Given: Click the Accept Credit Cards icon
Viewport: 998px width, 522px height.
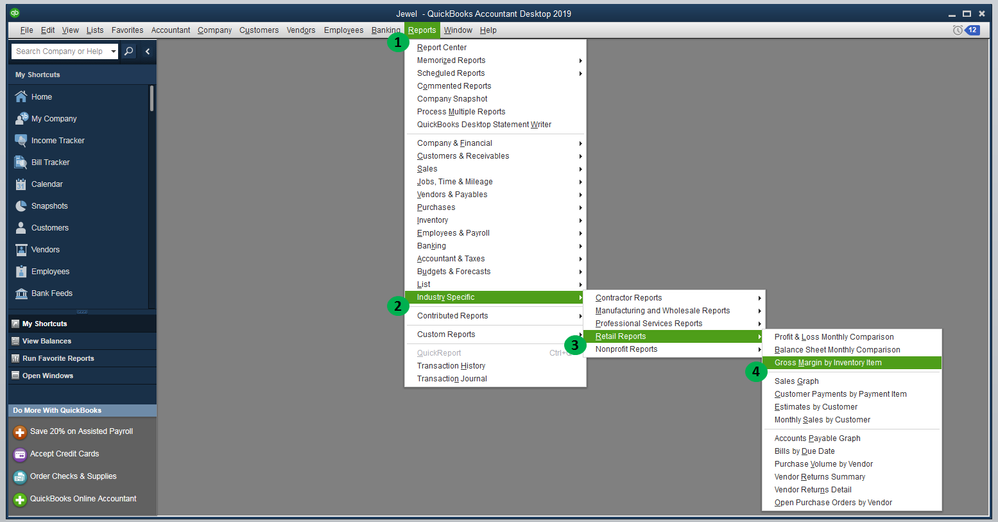Looking at the screenshot, I should point(20,455).
